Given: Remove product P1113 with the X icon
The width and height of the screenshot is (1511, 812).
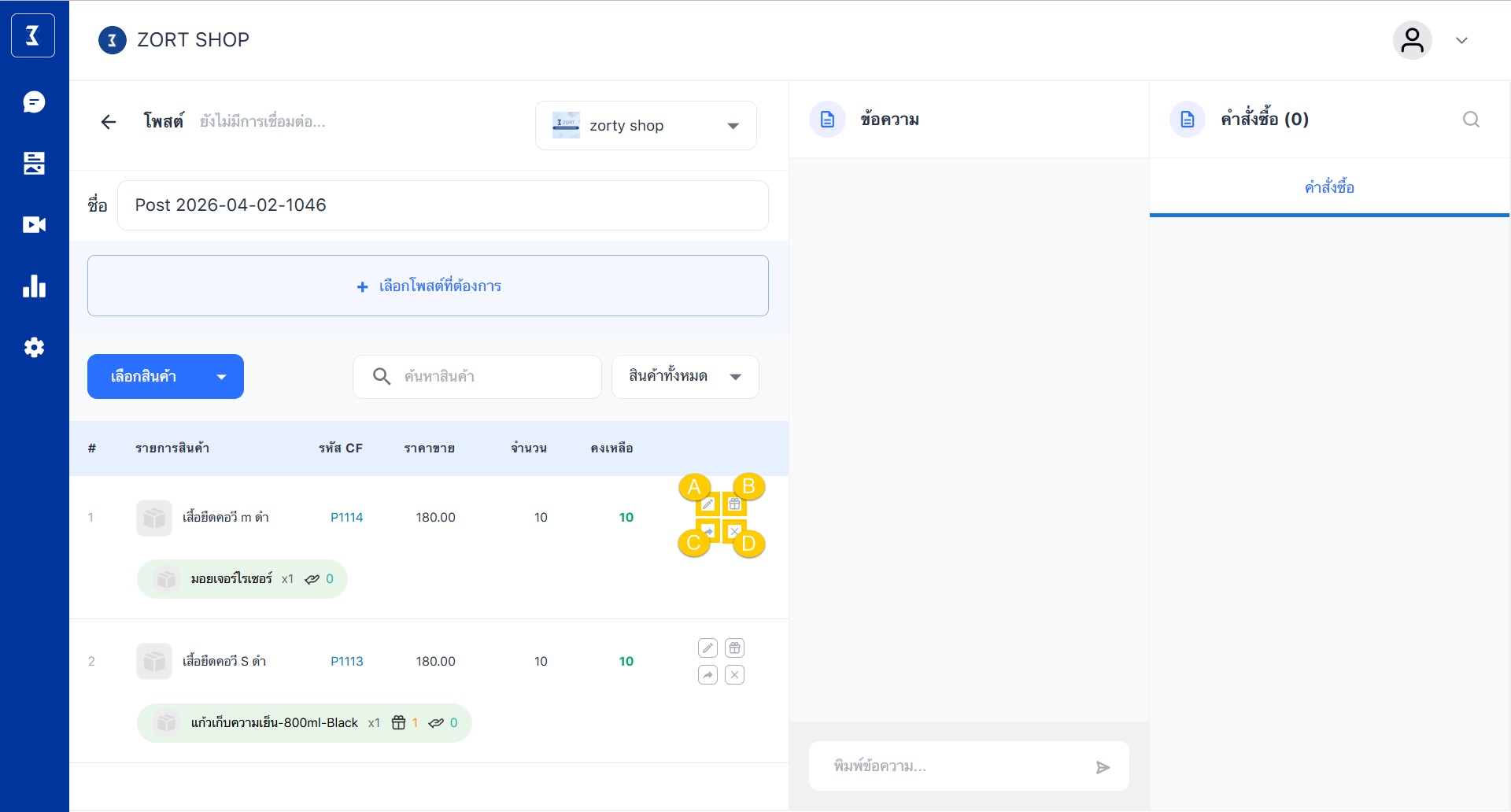Looking at the screenshot, I should point(734,675).
